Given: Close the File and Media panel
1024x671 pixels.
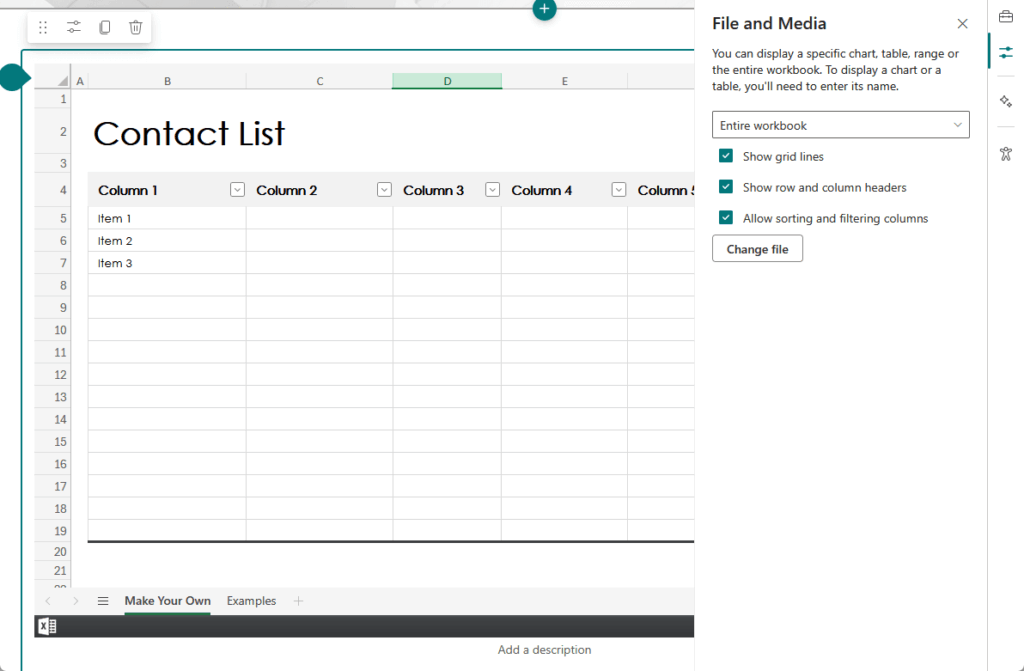Looking at the screenshot, I should (x=962, y=24).
